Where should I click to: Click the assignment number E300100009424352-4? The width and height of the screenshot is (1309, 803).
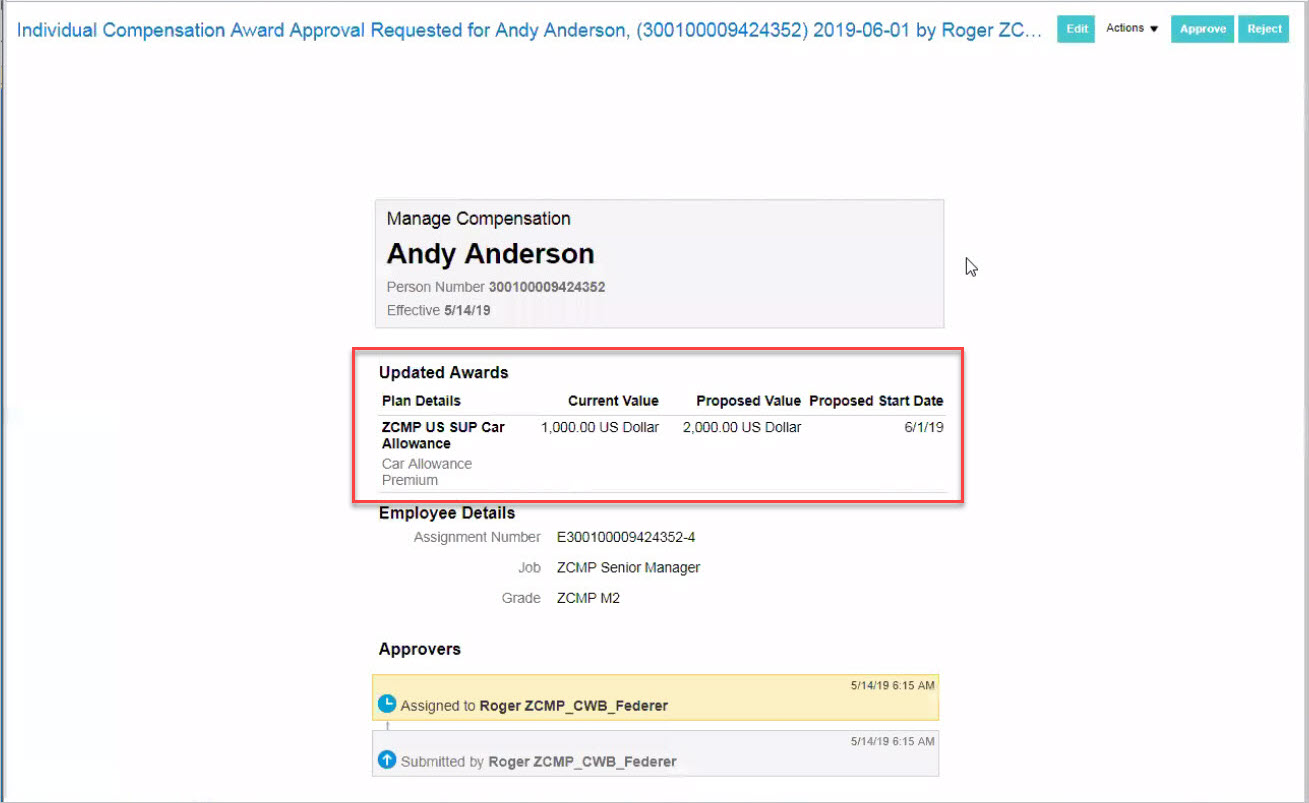pos(625,537)
